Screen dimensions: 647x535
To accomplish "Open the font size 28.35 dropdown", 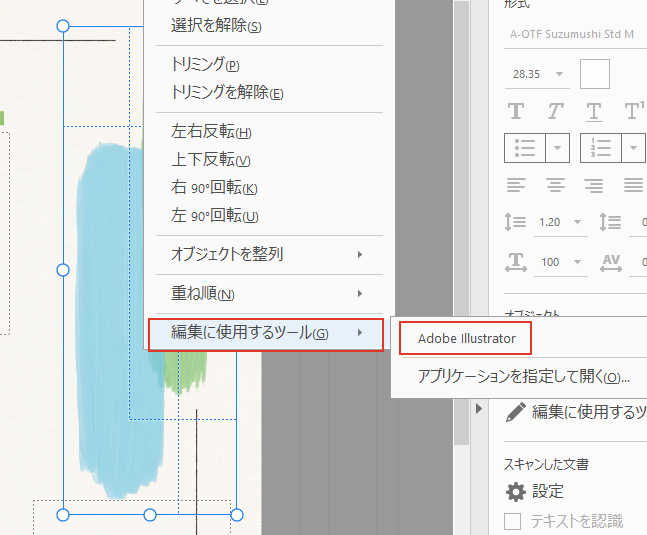I will tap(560, 74).
